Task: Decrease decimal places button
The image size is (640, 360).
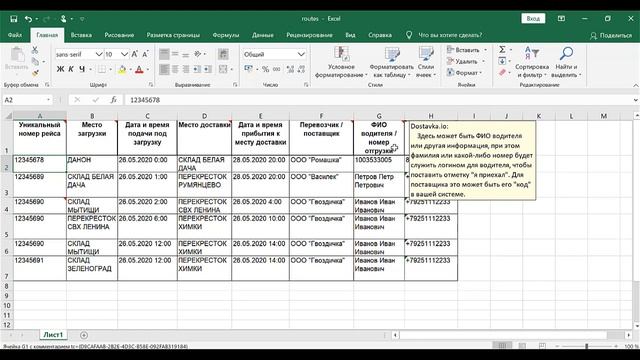Action: [301, 69]
